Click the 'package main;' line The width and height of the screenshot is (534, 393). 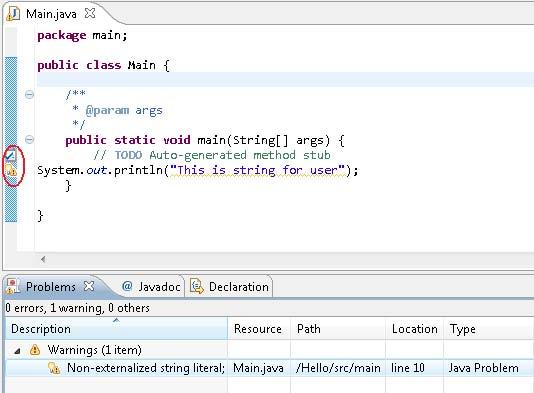click(82, 35)
